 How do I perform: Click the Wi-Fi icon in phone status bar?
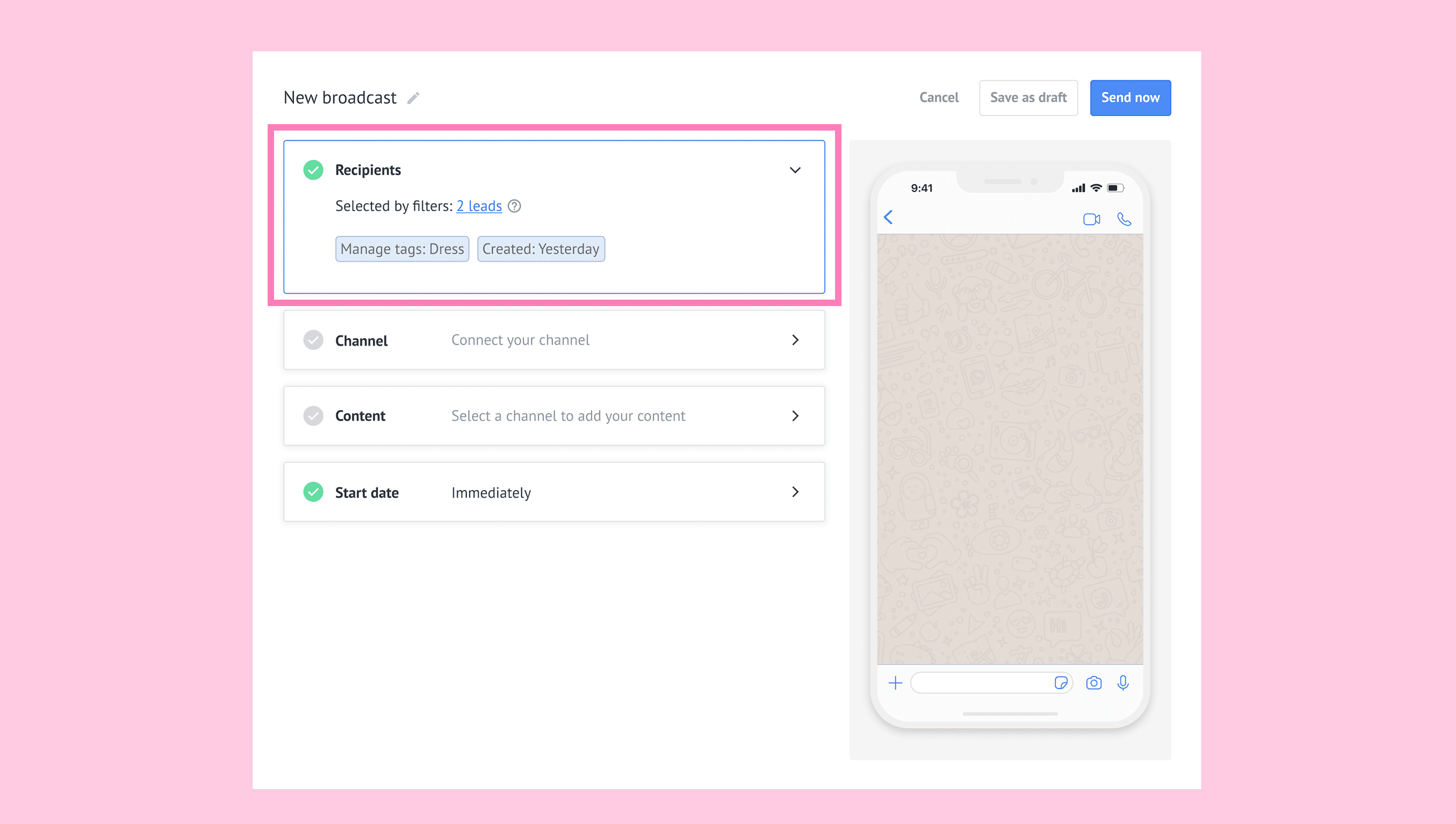[1096, 188]
